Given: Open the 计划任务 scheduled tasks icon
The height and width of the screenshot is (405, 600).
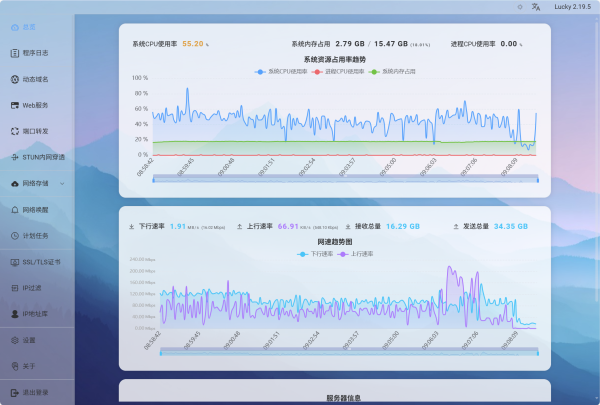Looking at the screenshot, I should [x=14, y=236].
